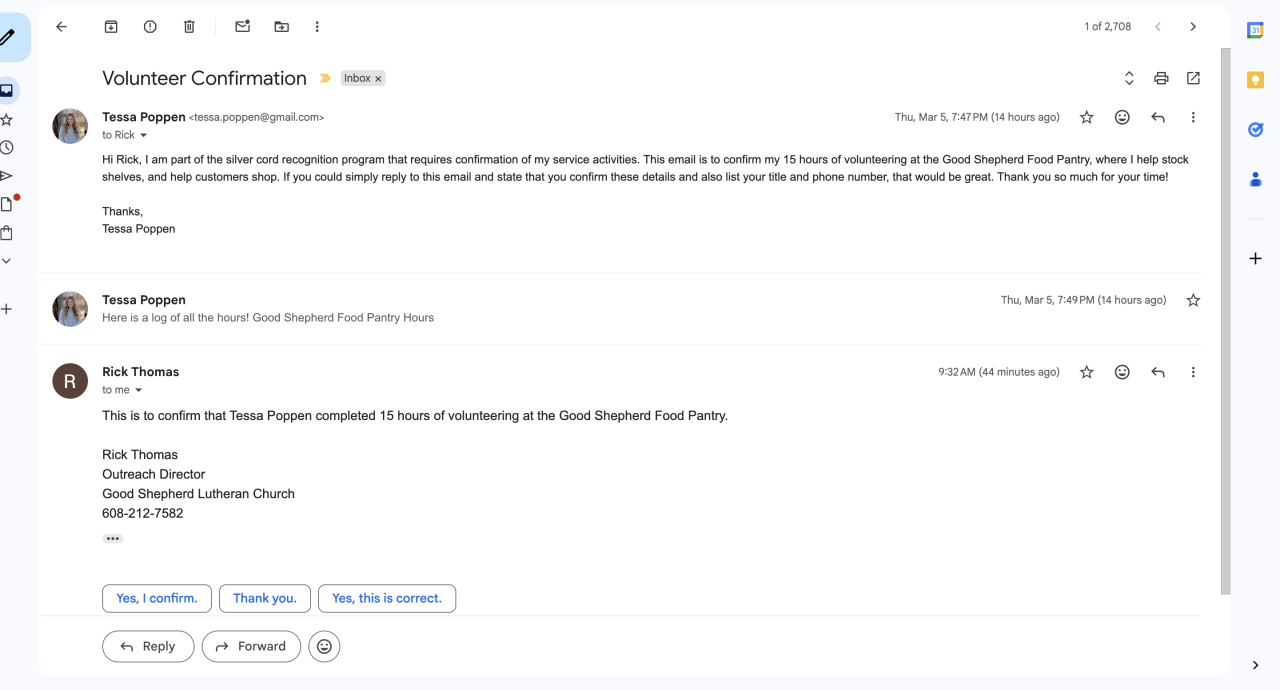Open conversation in a new window

(1193, 78)
